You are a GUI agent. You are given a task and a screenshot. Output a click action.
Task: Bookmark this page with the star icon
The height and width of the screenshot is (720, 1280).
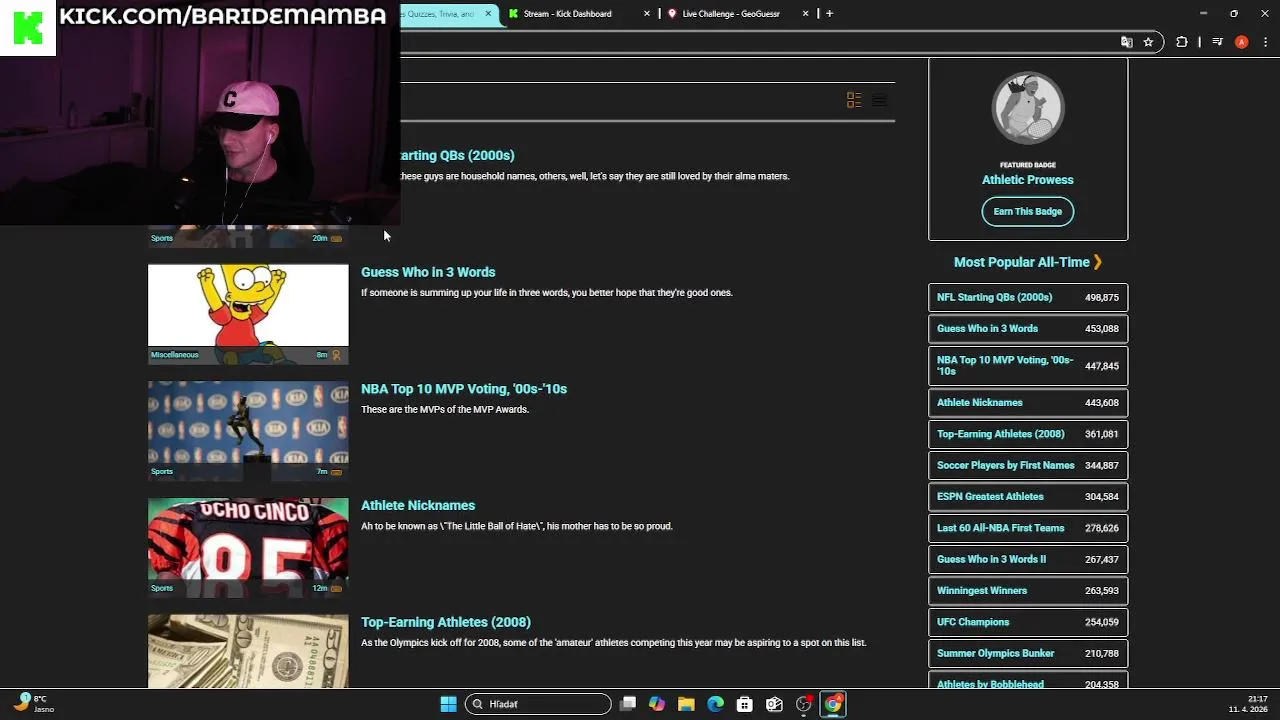tap(1148, 42)
